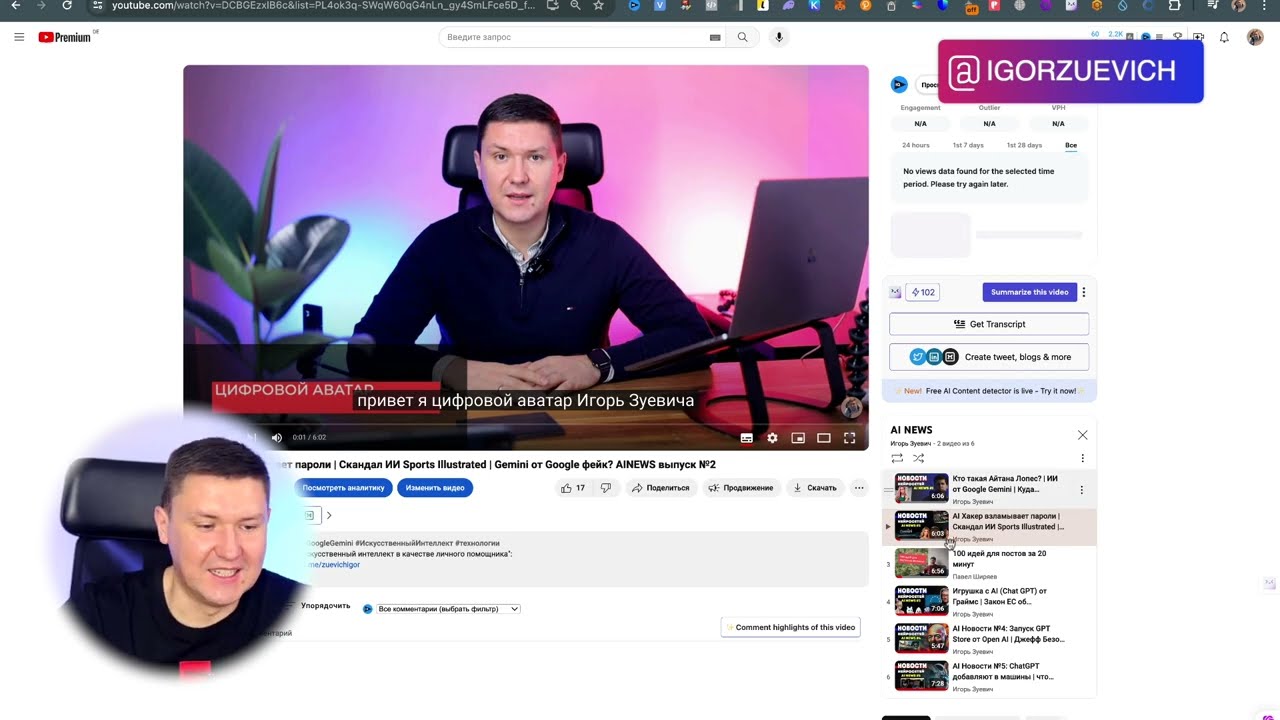The image size is (1280, 720).
Task: Select the 1st 7 days tab
Action: pos(968,145)
